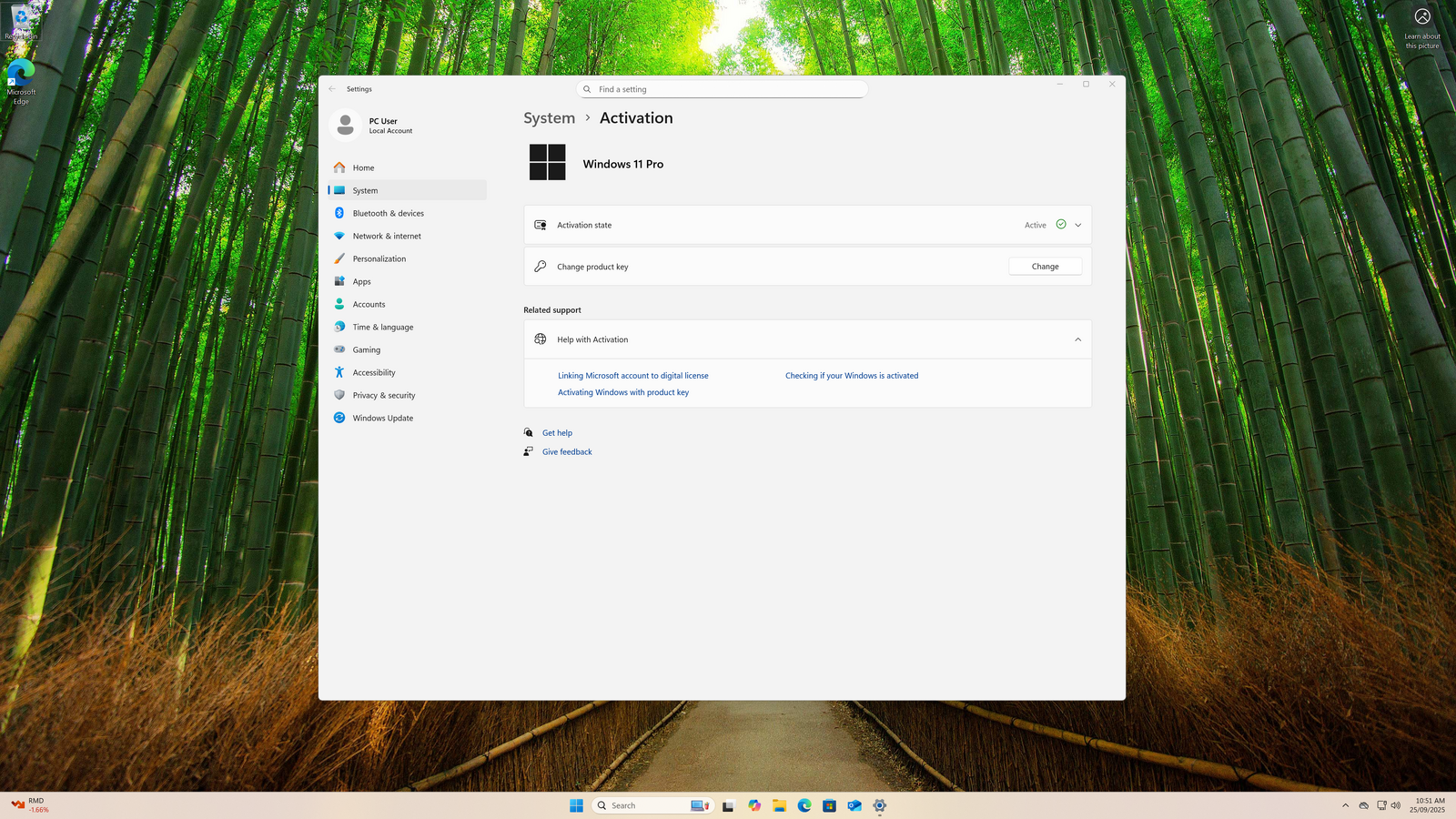1456x819 pixels.
Task: Click the System breadcrumb
Action: (549, 118)
